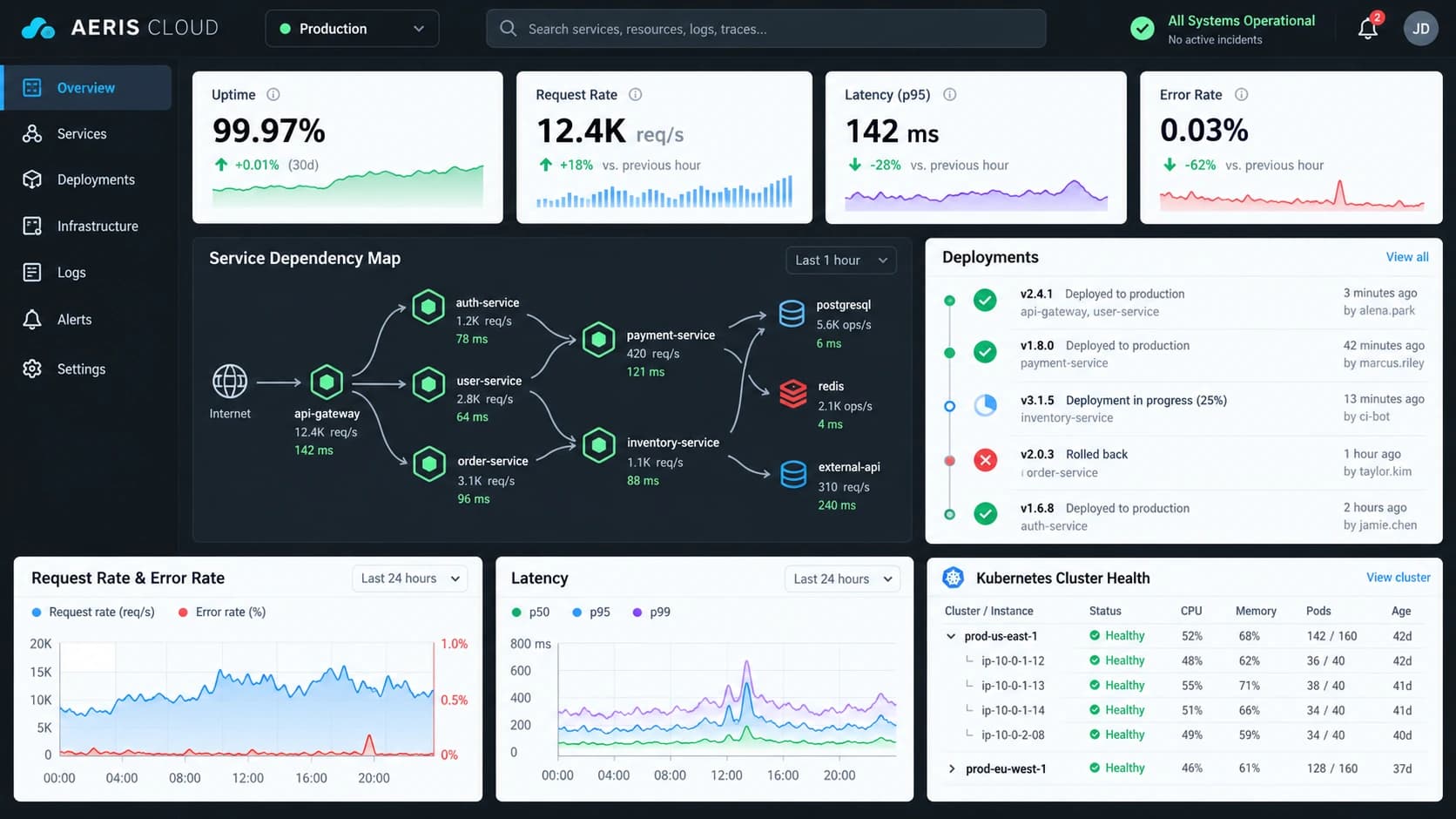Click All Systems Operational status
1456x819 pixels.
[x=1241, y=21]
